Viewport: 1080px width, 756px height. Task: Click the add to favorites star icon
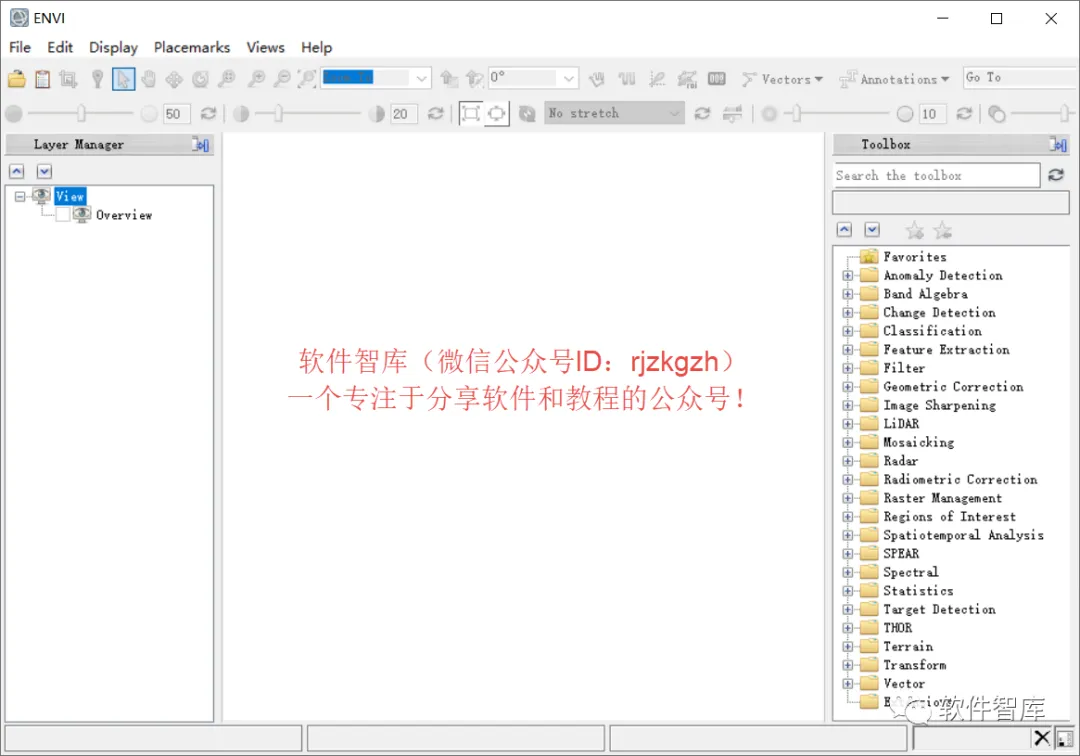point(915,230)
